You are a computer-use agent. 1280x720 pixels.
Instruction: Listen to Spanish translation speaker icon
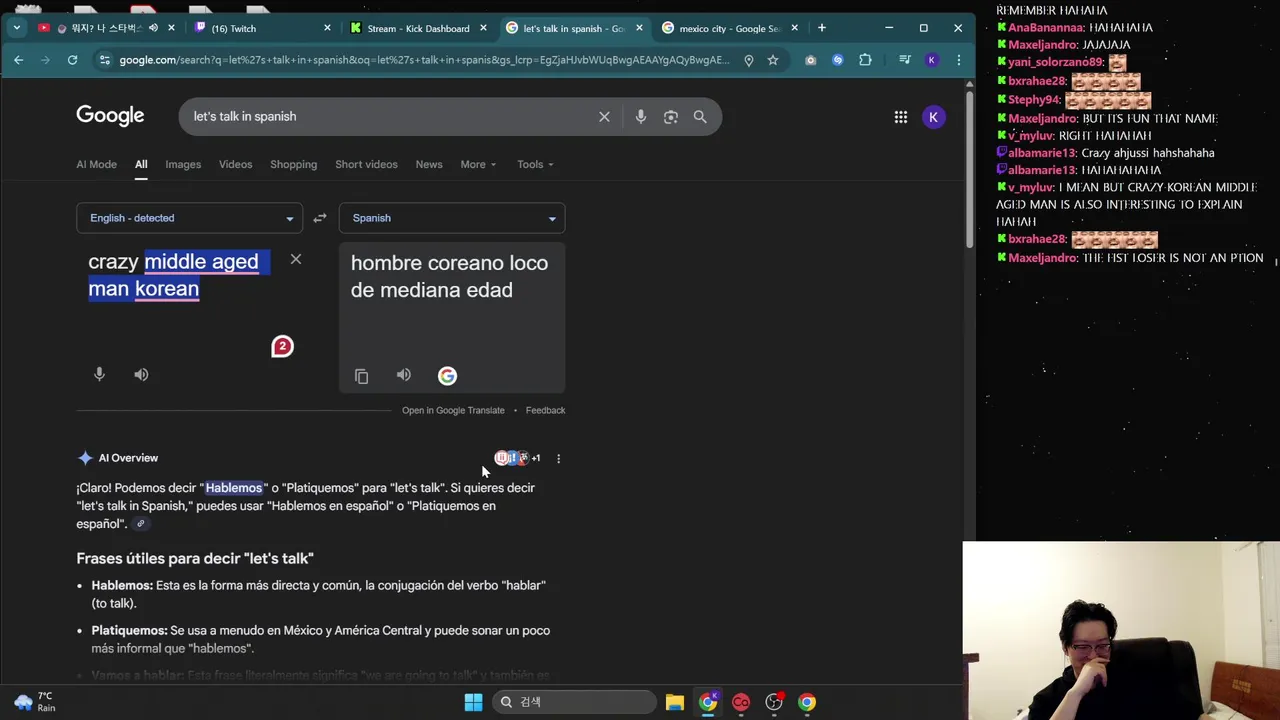click(x=404, y=375)
